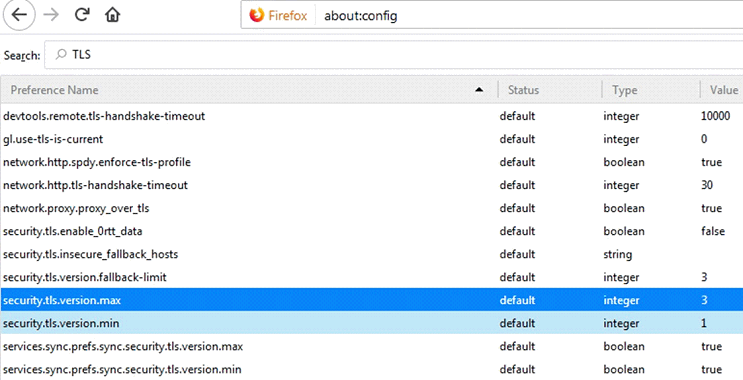The height and width of the screenshot is (380, 743).
Task: Select security.tls.insecure_fallback_hosts row
Action: [x=372, y=254]
